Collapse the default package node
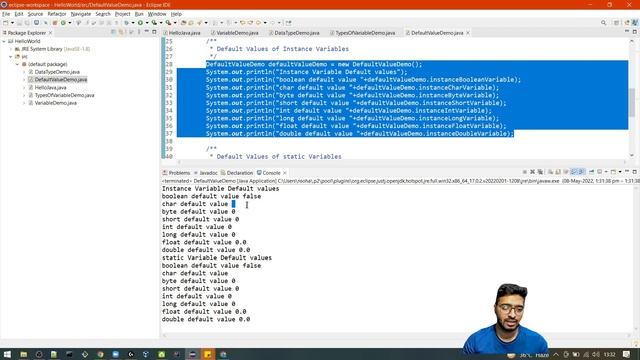 pyautogui.click(x=18, y=64)
